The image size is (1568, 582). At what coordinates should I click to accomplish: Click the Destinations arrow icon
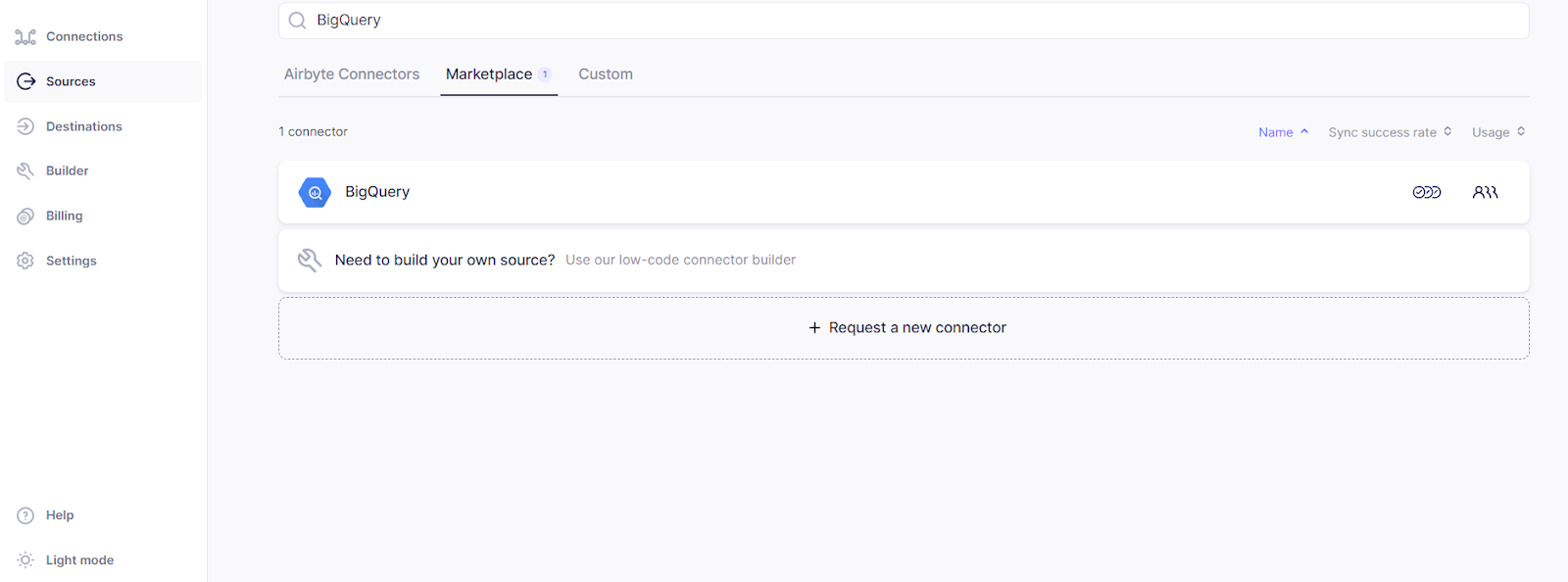[x=25, y=126]
